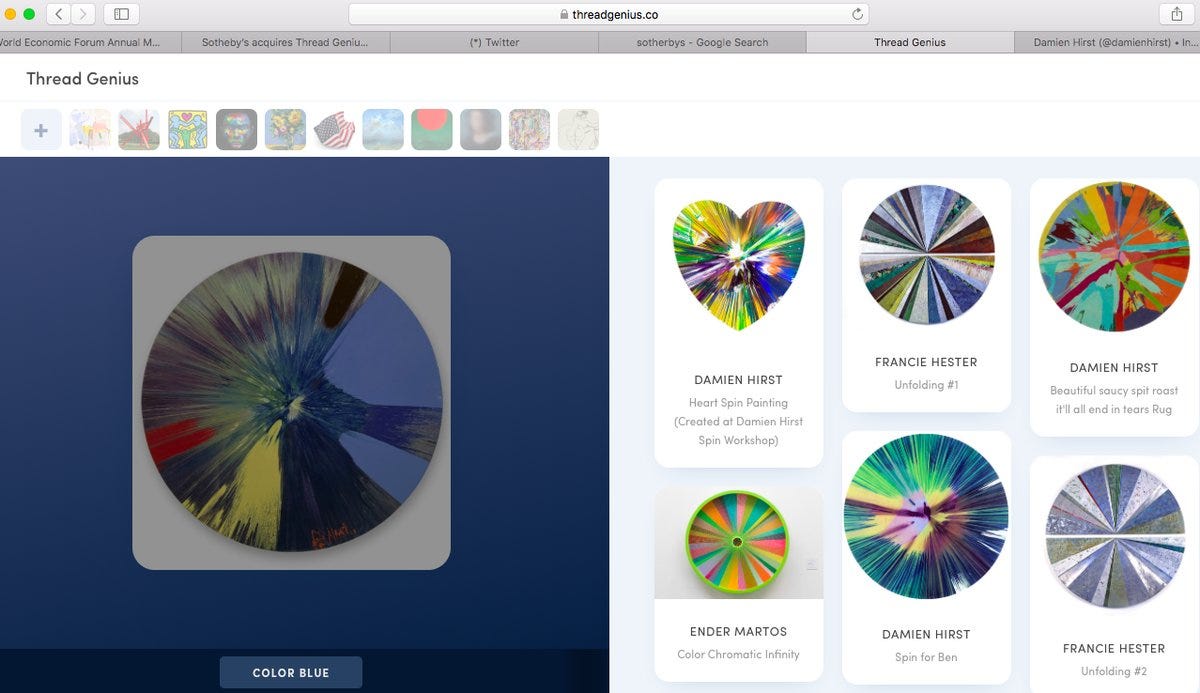This screenshot has height=693, width=1200.
Task: Reload the page with the refresh icon
Action: (x=857, y=14)
